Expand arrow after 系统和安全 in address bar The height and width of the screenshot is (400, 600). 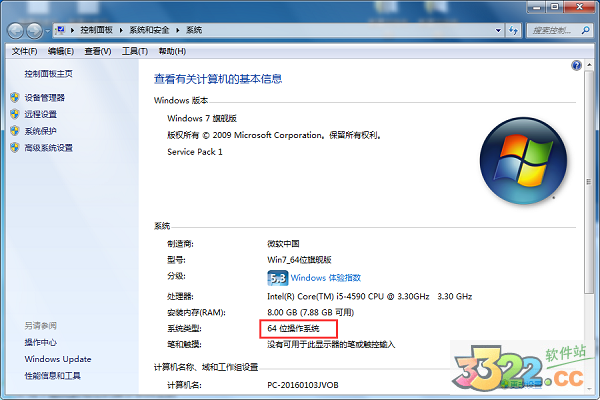(178, 30)
